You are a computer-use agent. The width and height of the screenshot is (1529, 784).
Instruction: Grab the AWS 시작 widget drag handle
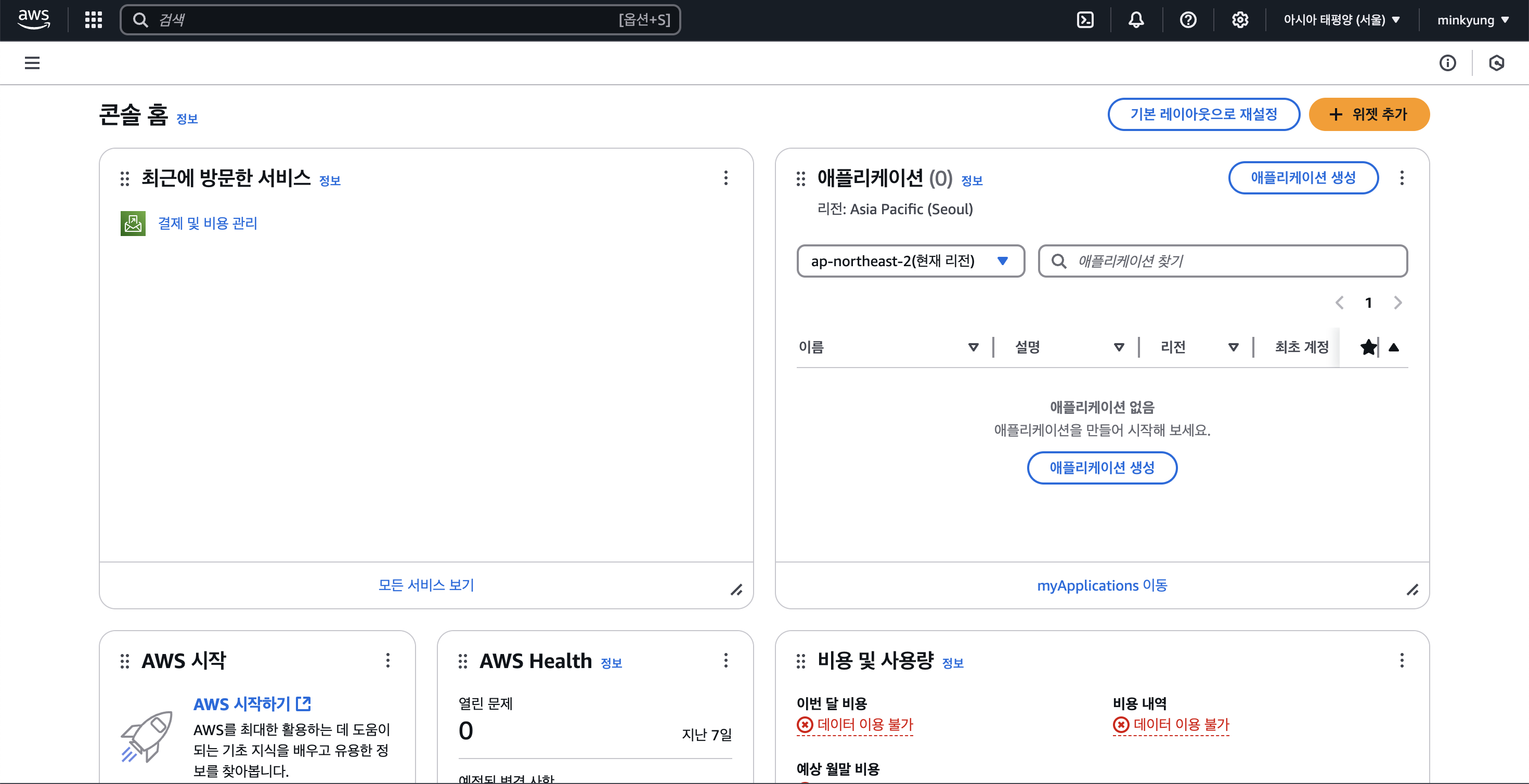pyautogui.click(x=125, y=661)
